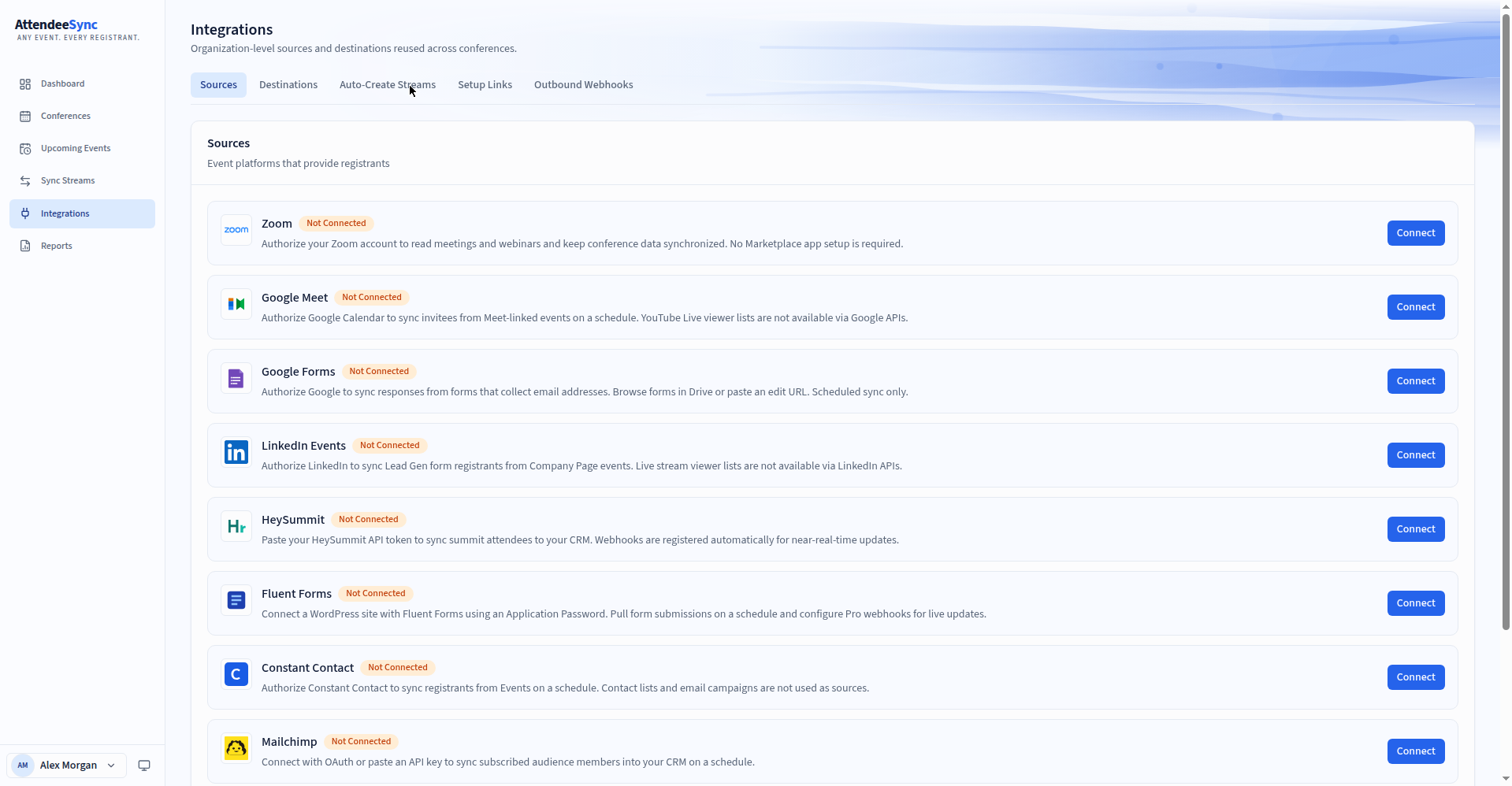Connect the HeySummit source
The width and height of the screenshot is (1512, 786).
click(1416, 529)
